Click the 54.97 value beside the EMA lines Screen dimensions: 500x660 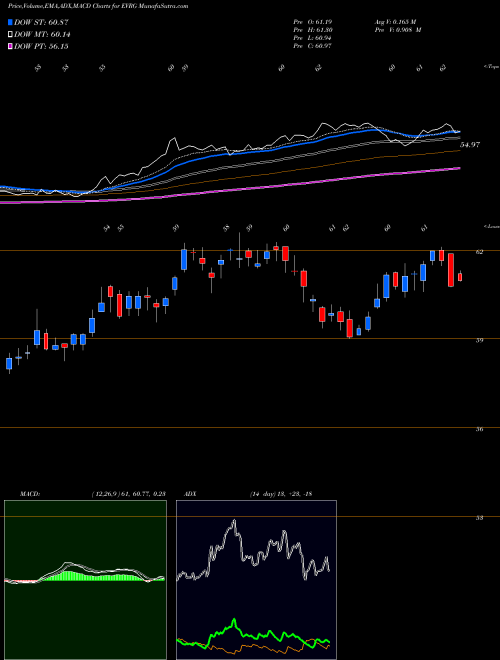click(470, 145)
